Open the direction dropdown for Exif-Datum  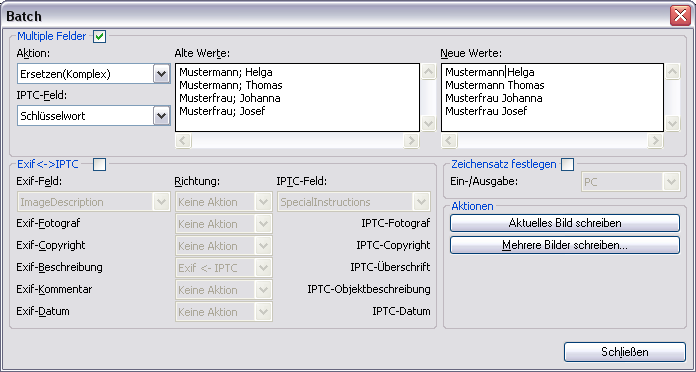[224, 312]
